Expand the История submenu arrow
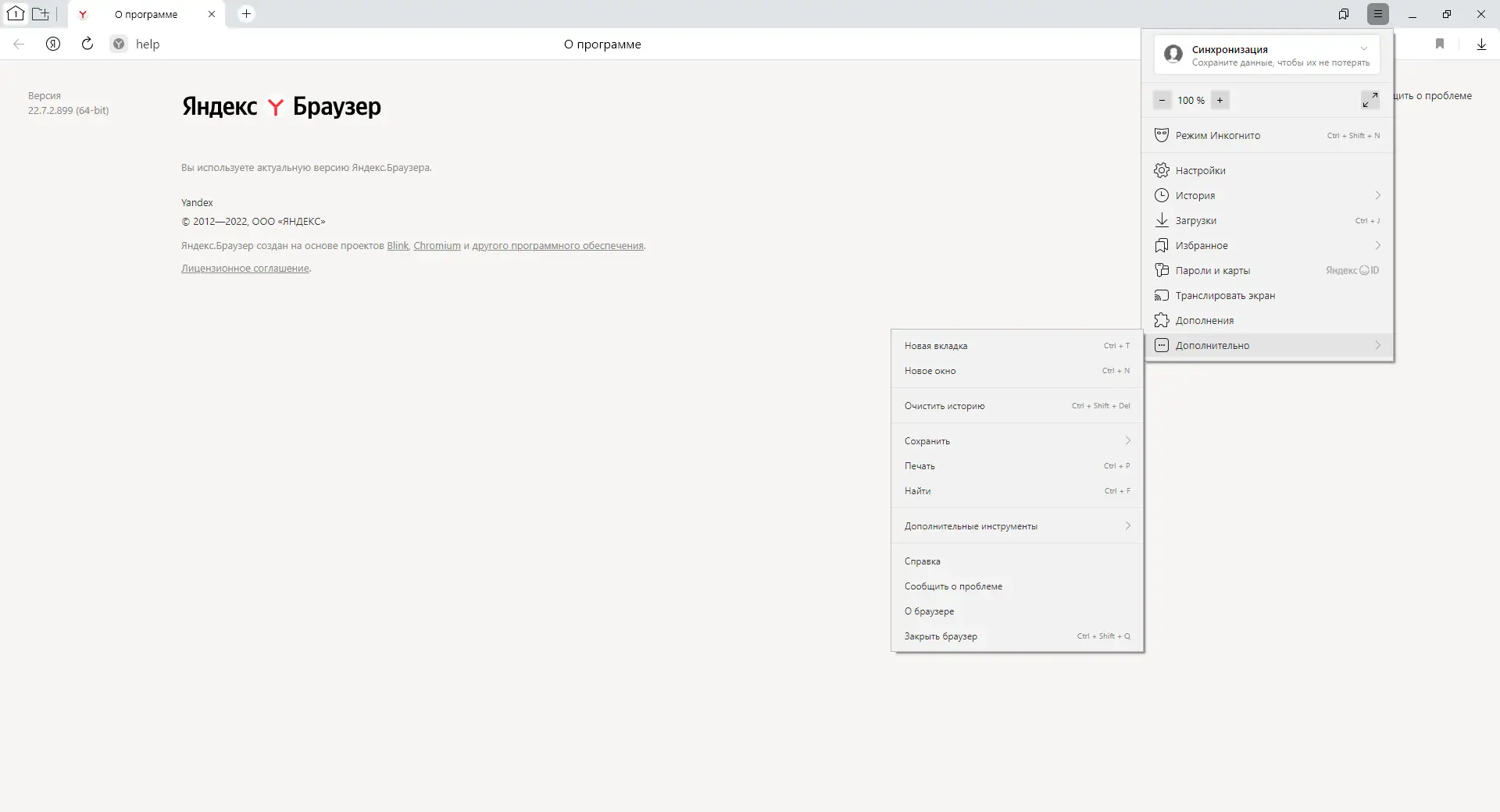The height and width of the screenshot is (812, 1500). [x=1378, y=195]
